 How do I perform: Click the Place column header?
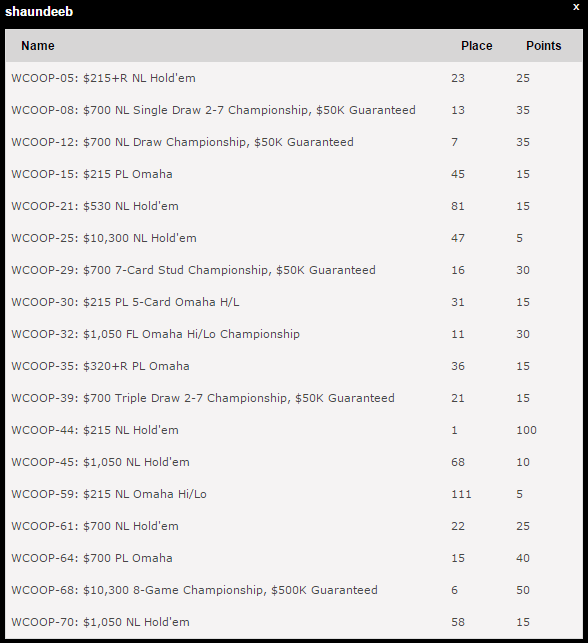click(476, 46)
